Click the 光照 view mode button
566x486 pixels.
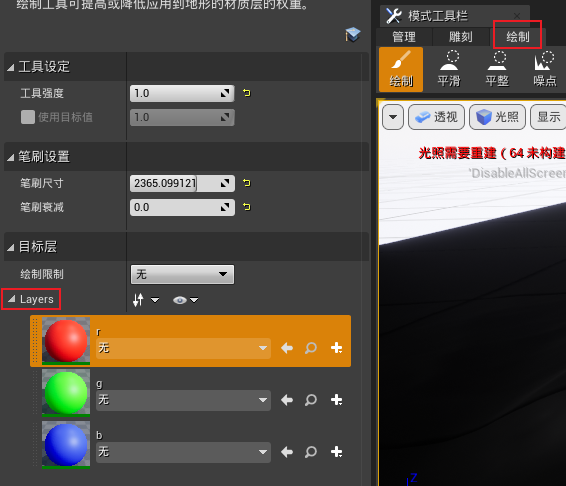point(497,117)
